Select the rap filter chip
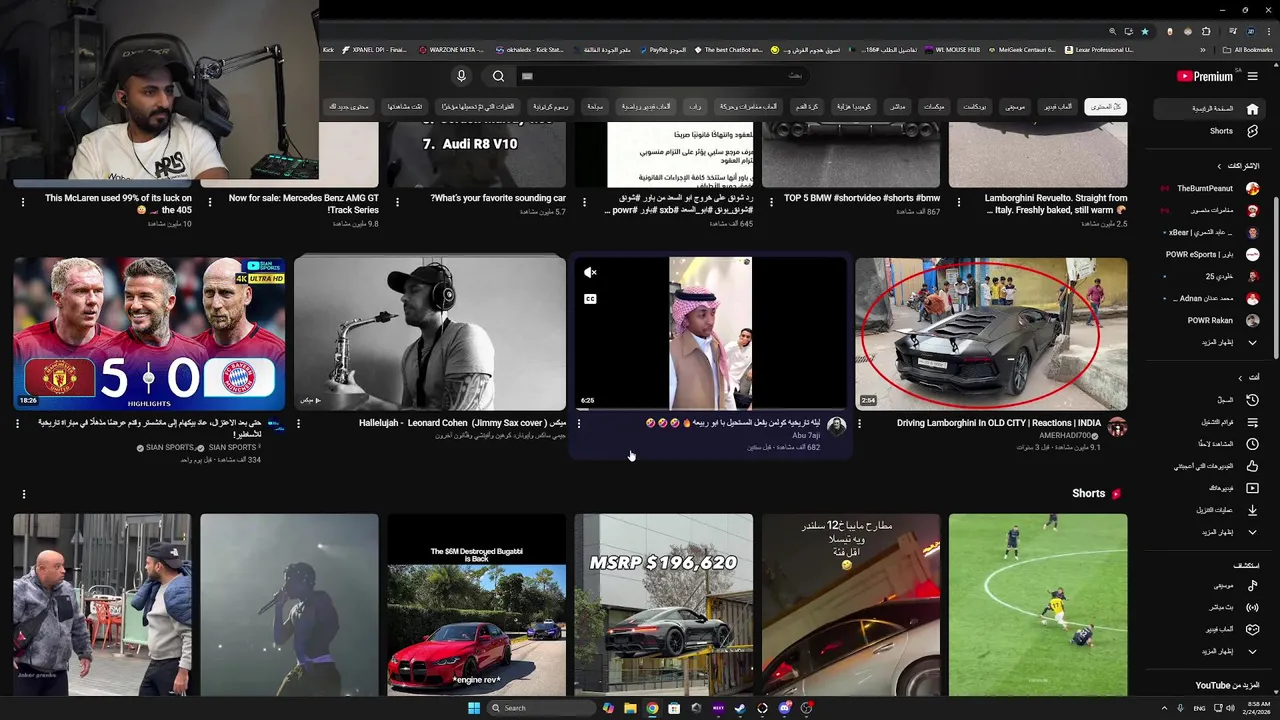 [695, 106]
